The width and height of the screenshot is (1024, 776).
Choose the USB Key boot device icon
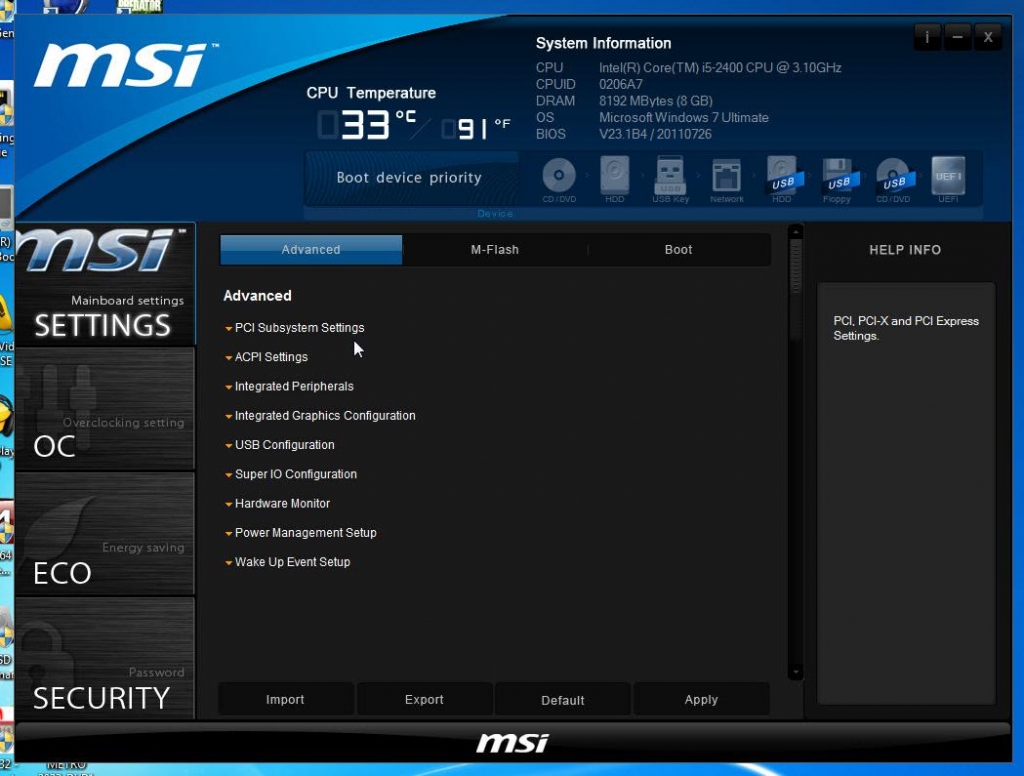(670, 176)
